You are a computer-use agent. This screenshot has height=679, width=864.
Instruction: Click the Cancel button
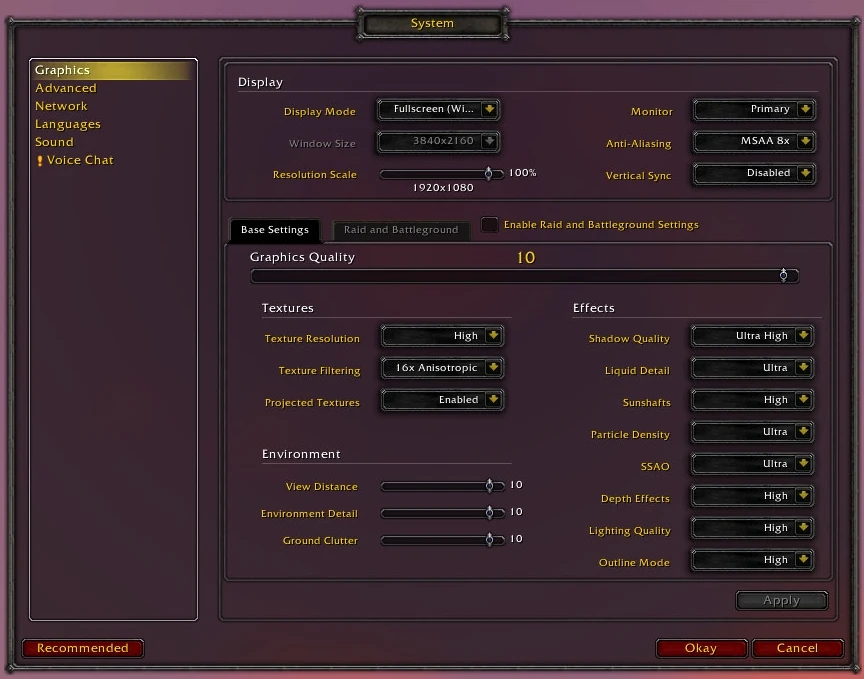(x=797, y=648)
